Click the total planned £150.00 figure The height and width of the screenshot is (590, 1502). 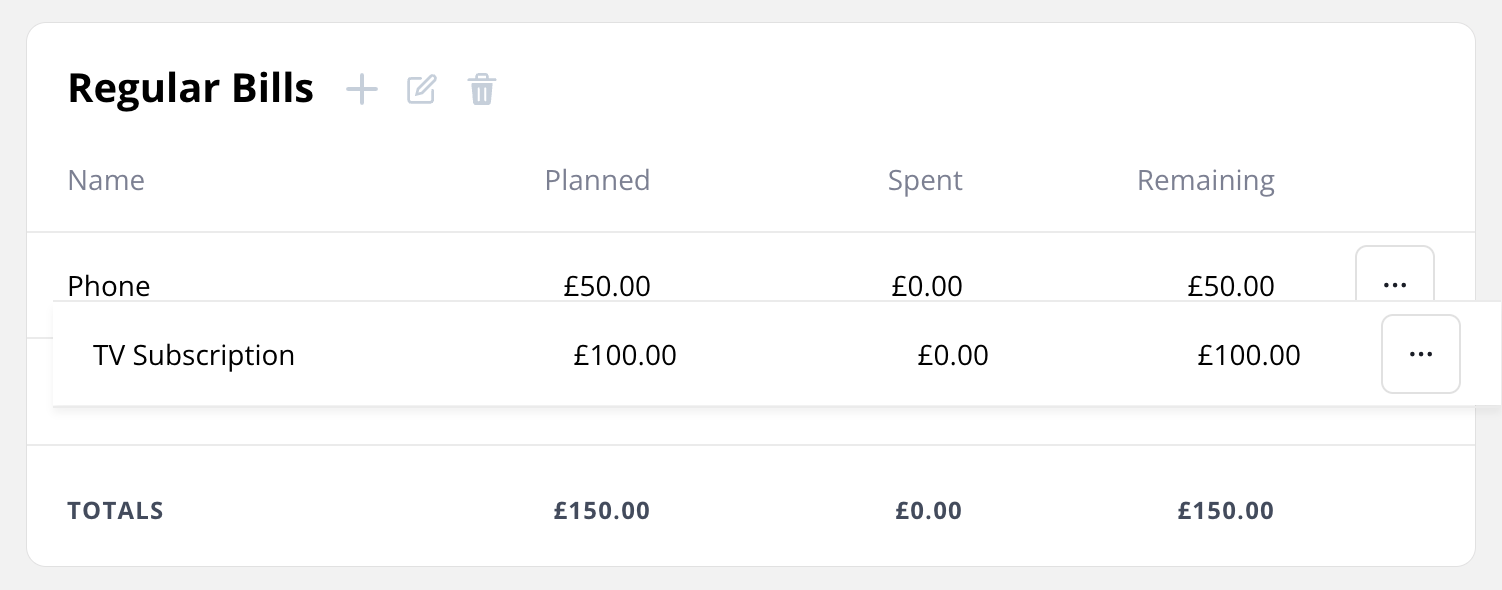[602, 511]
